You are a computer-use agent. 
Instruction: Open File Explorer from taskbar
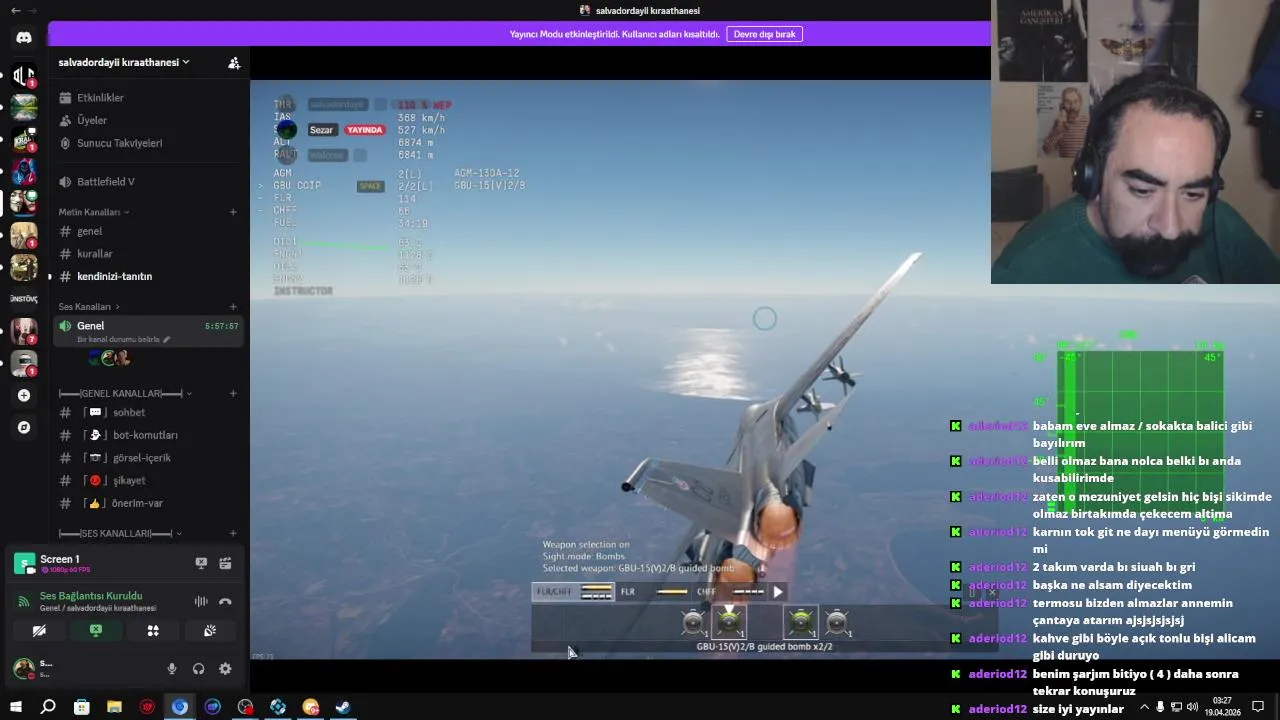pyautogui.click(x=114, y=707)
